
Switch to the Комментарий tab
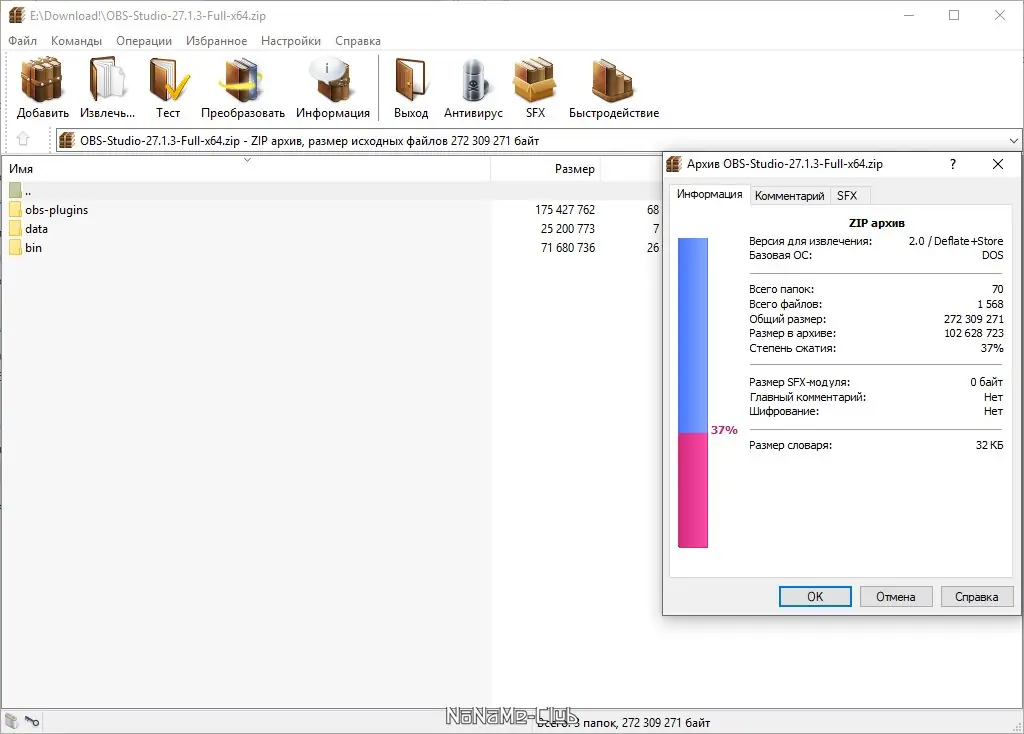tap(789, 195)
